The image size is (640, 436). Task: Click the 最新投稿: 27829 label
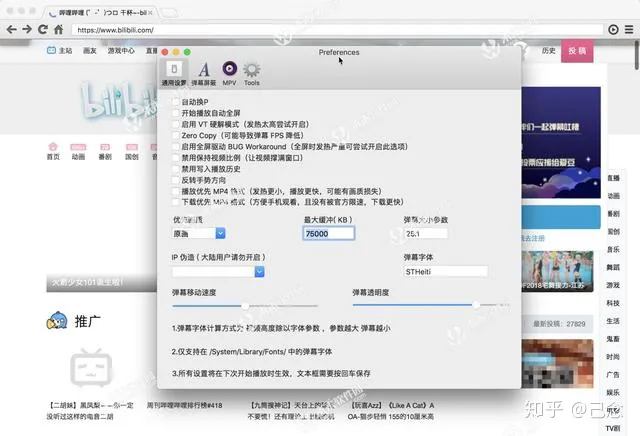[559, 324]
